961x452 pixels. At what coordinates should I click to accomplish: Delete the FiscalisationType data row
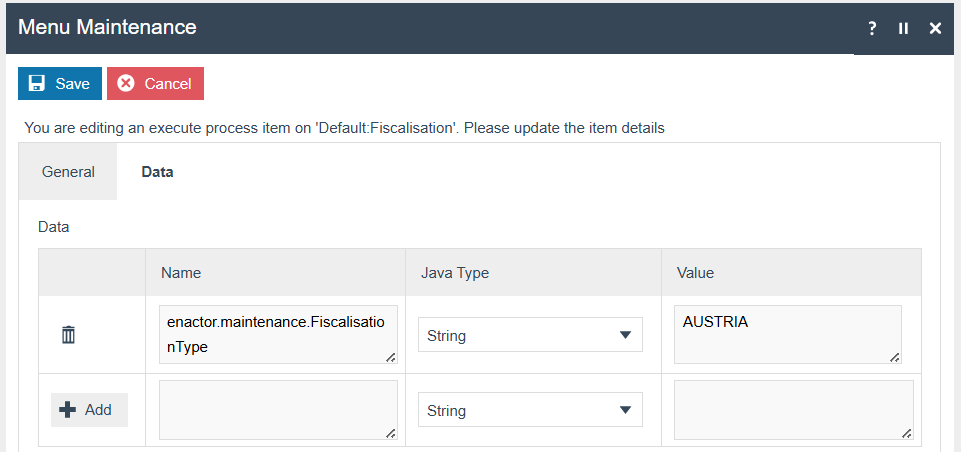point(68,335)
